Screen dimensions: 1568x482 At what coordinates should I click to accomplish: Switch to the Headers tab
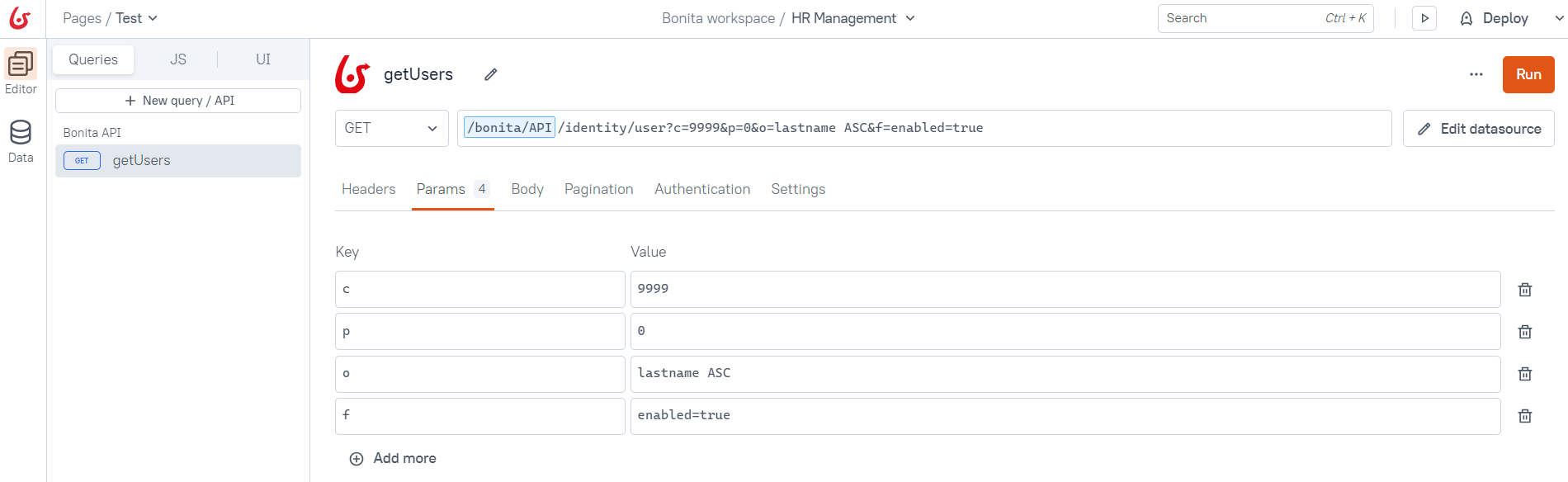point(368,189)
